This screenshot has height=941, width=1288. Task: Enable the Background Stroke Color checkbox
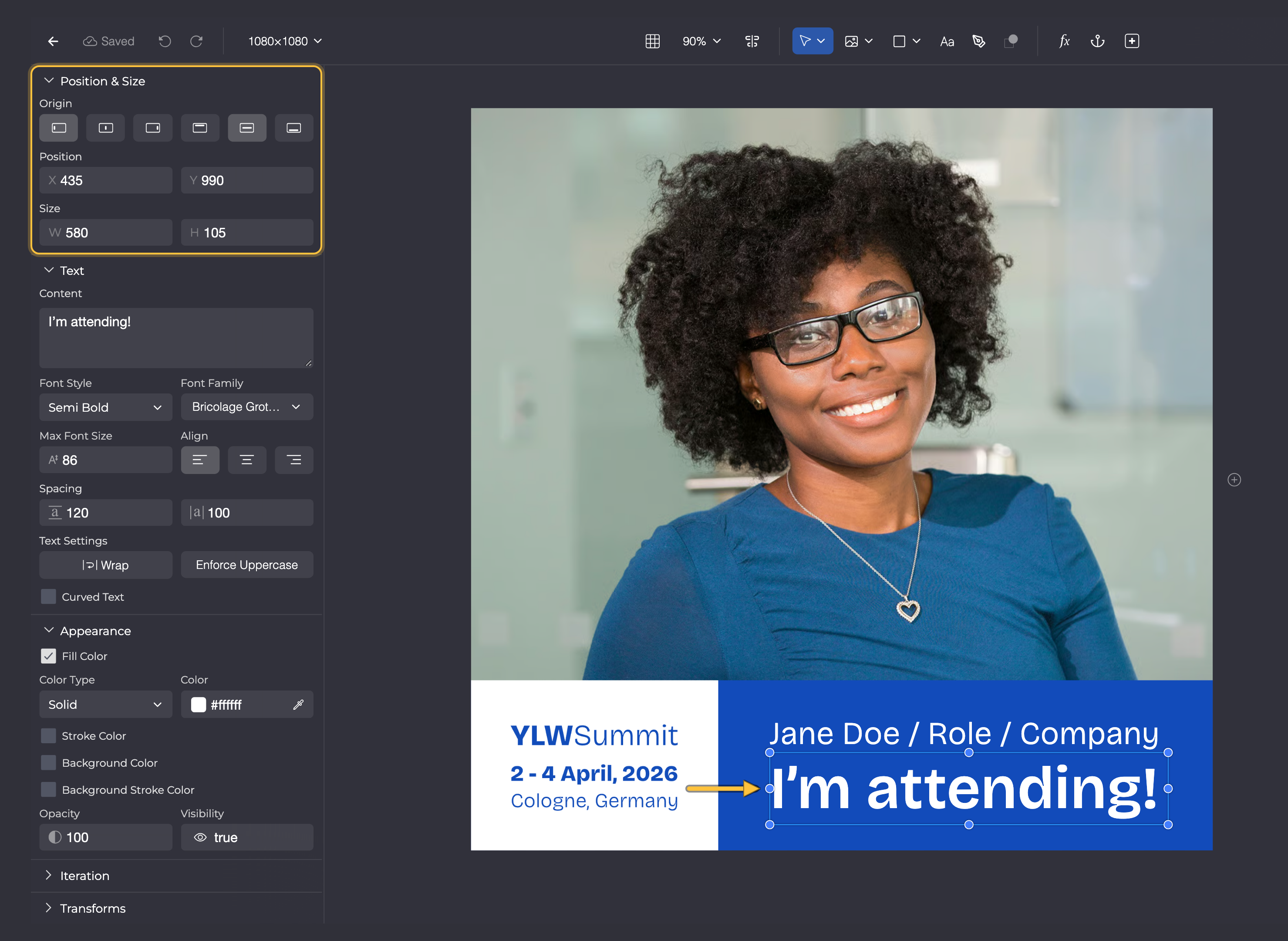(x=48, y=789)
